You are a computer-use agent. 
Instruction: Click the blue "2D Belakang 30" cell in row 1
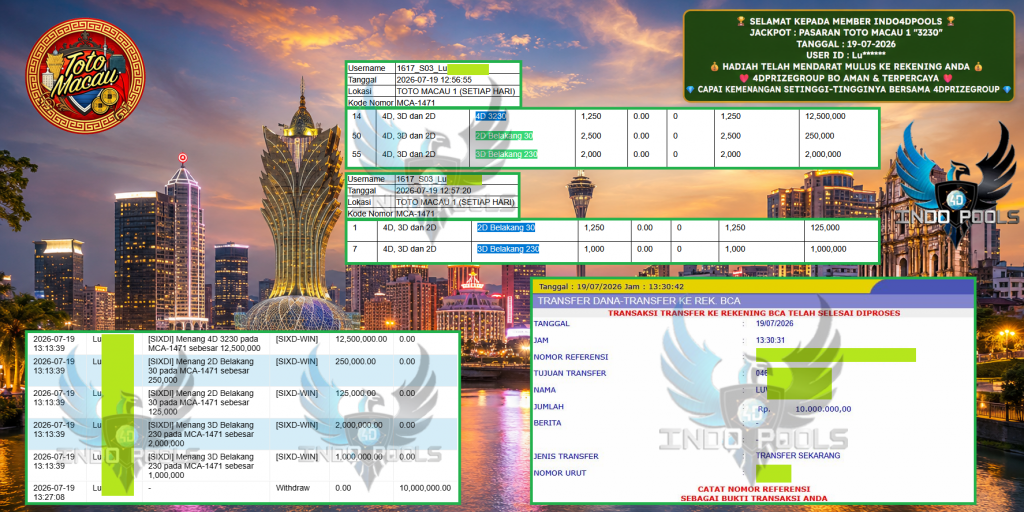(x=506, y=228)
